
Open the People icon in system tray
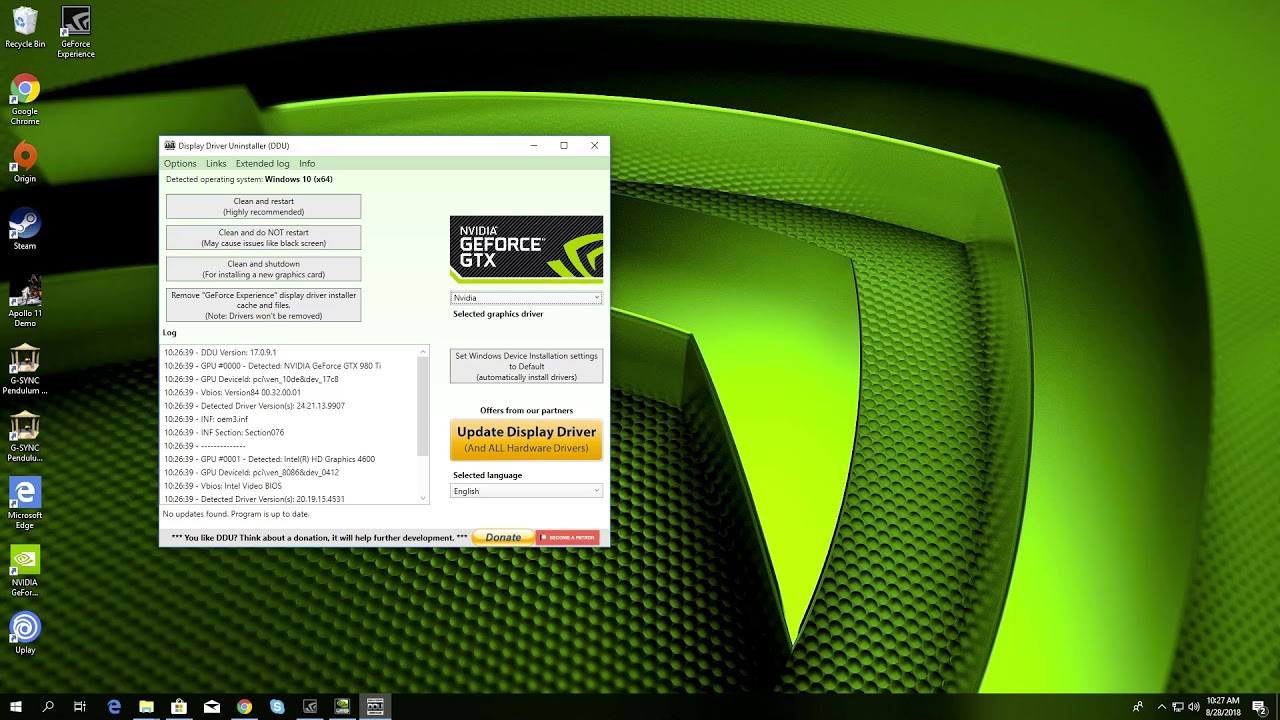1138,707
